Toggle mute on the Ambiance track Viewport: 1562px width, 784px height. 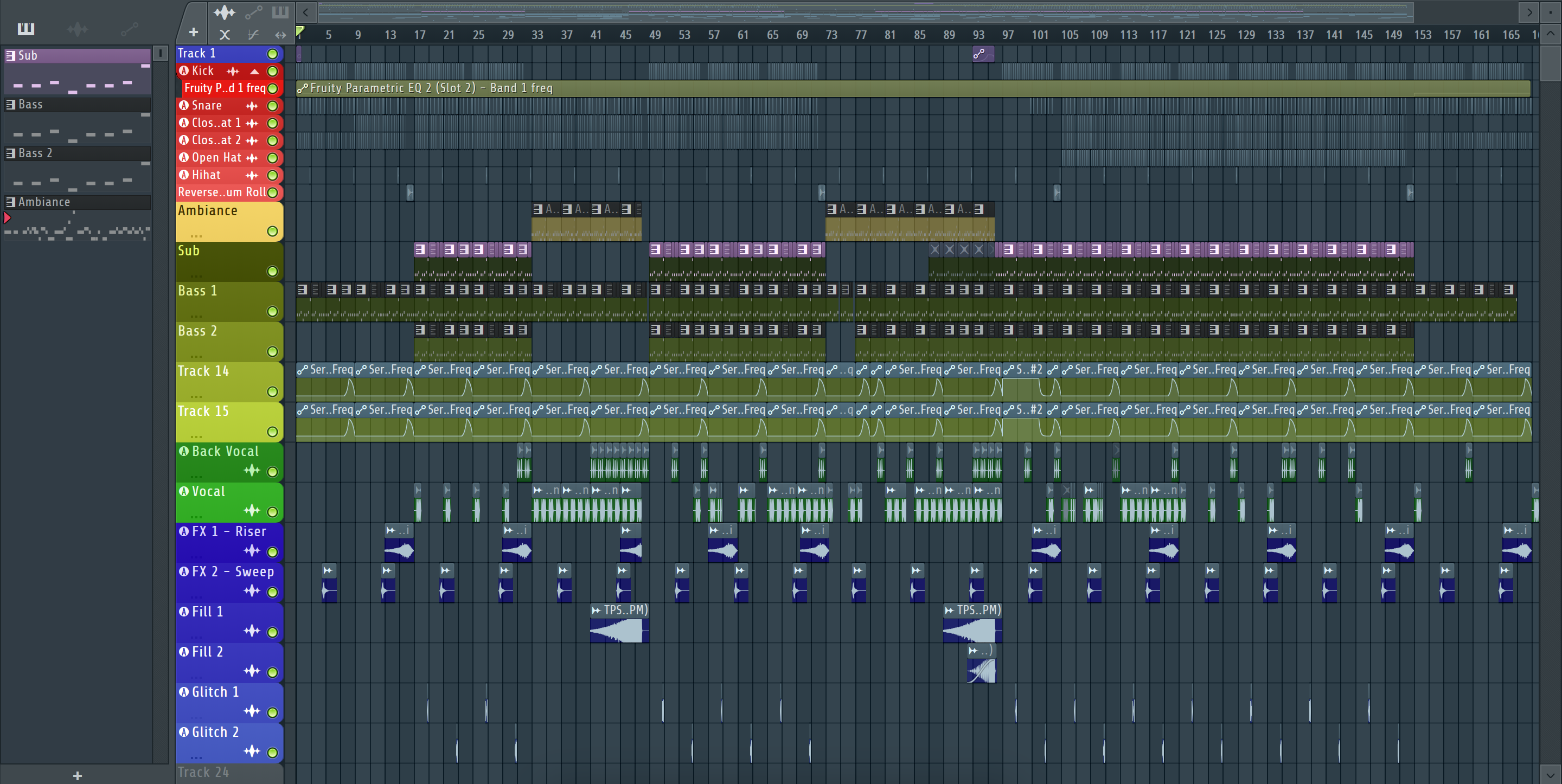tap(273, 231)
